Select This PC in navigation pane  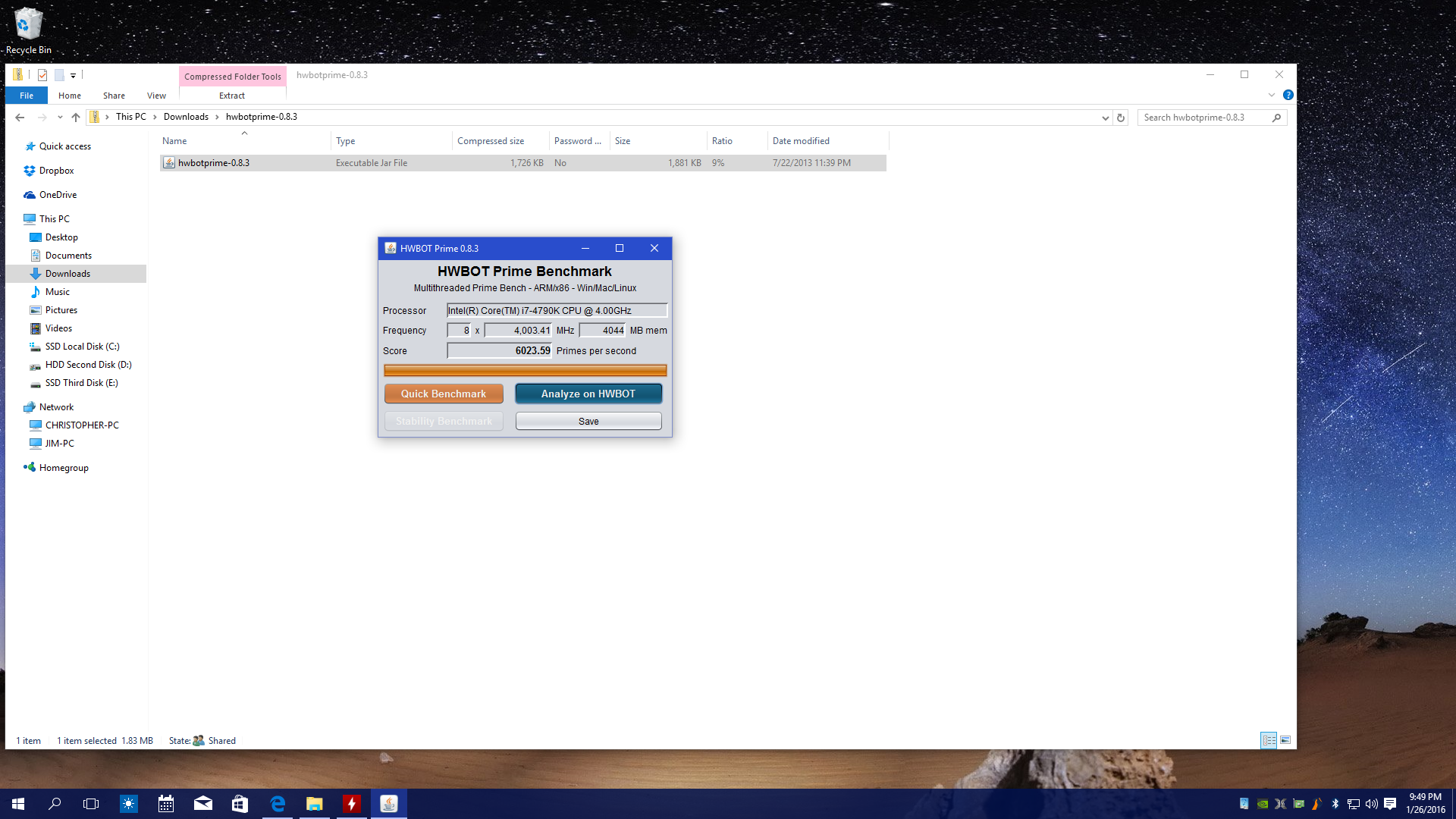pyautogui.click(x=54, y=219)
